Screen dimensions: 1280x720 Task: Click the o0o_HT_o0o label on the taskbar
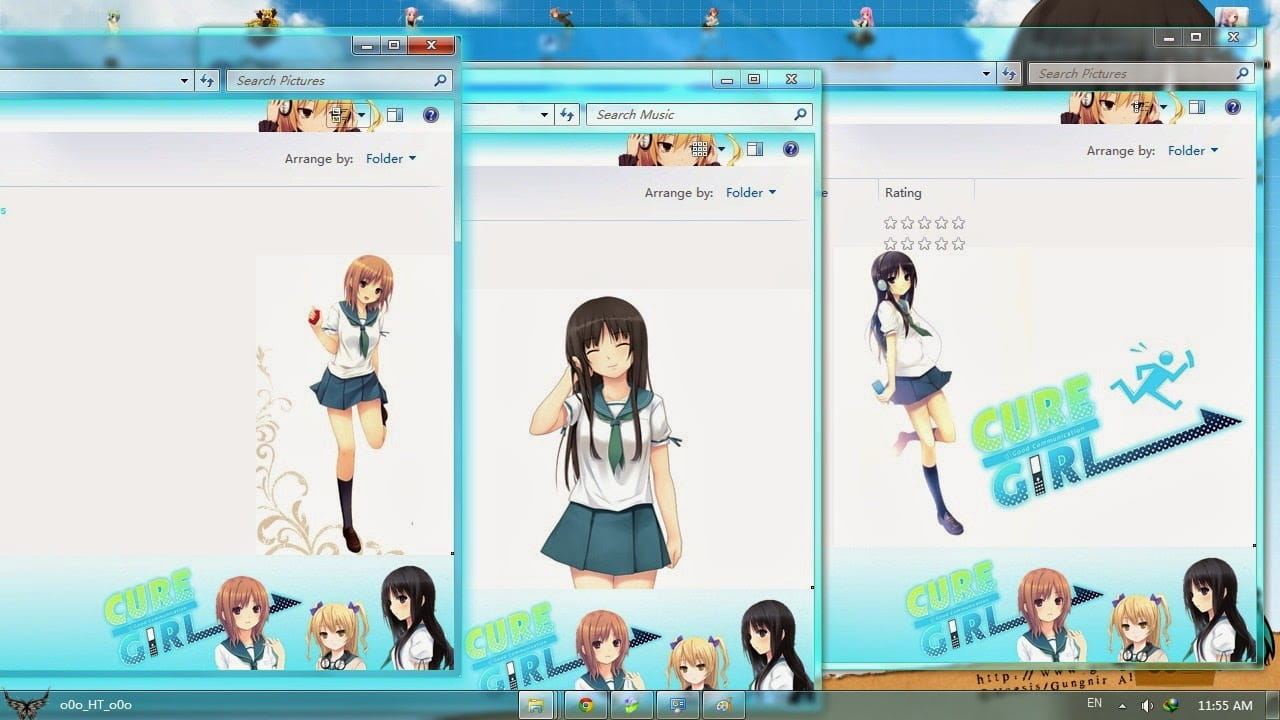tap(96, 704)
